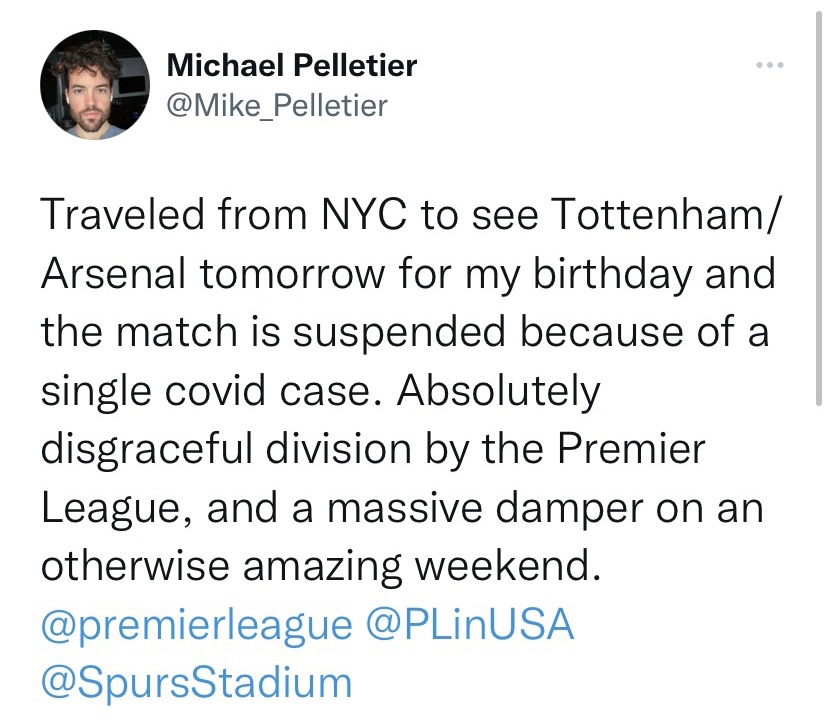Open the @premierleague mention
Viewport: 828px width, 725px height.
coord(197,625)
